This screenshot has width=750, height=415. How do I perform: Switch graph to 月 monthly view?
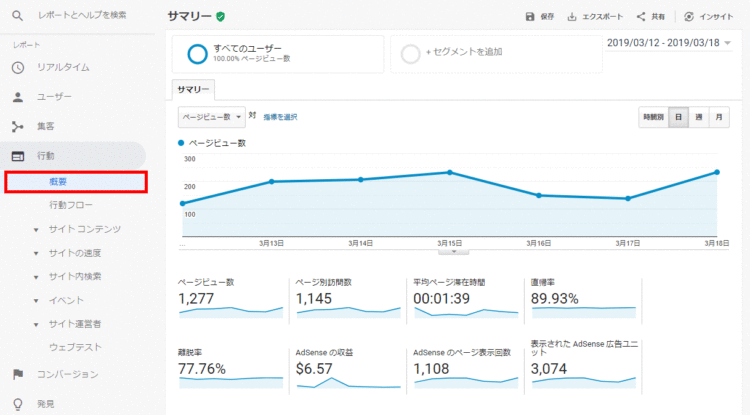coord(718,117)
